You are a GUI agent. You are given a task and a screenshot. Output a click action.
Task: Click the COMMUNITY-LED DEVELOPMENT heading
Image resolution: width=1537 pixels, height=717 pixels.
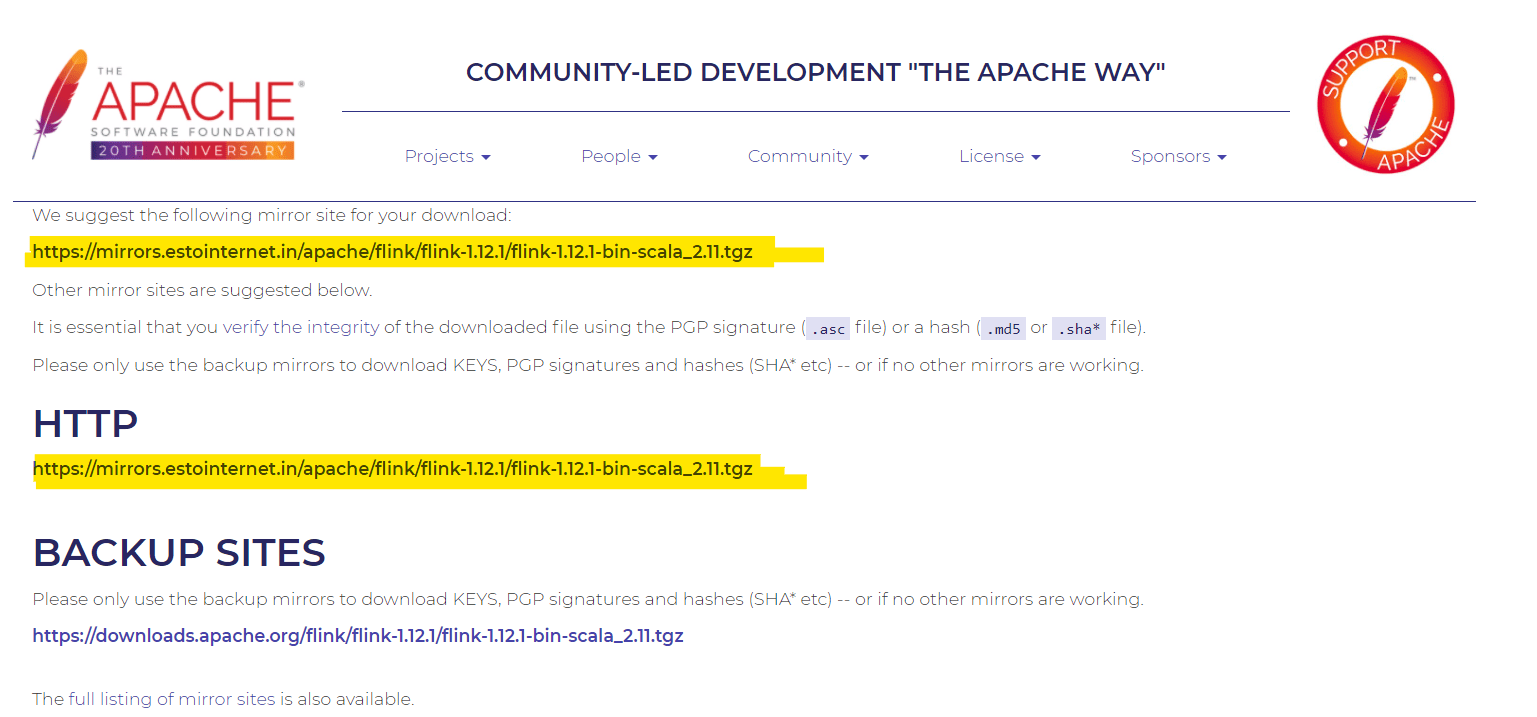815,72
